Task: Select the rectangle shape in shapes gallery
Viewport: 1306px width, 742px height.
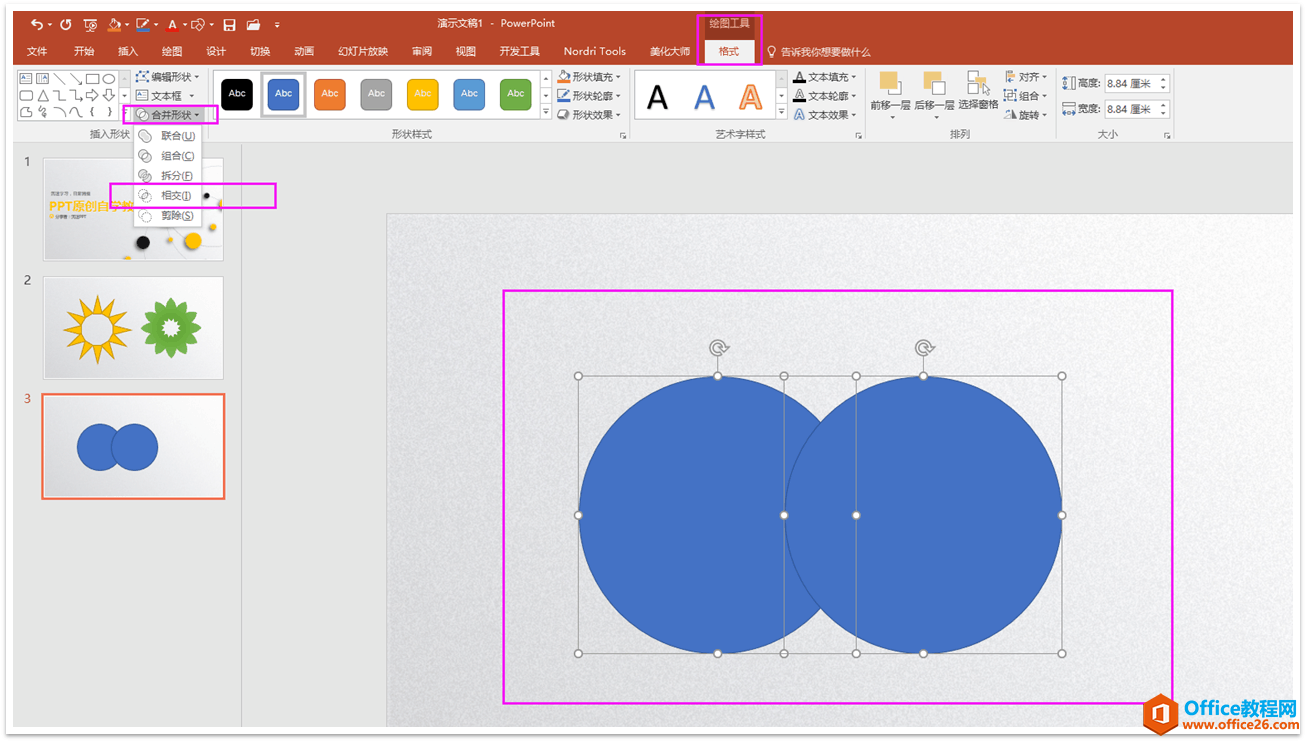Action: (92, 78)
